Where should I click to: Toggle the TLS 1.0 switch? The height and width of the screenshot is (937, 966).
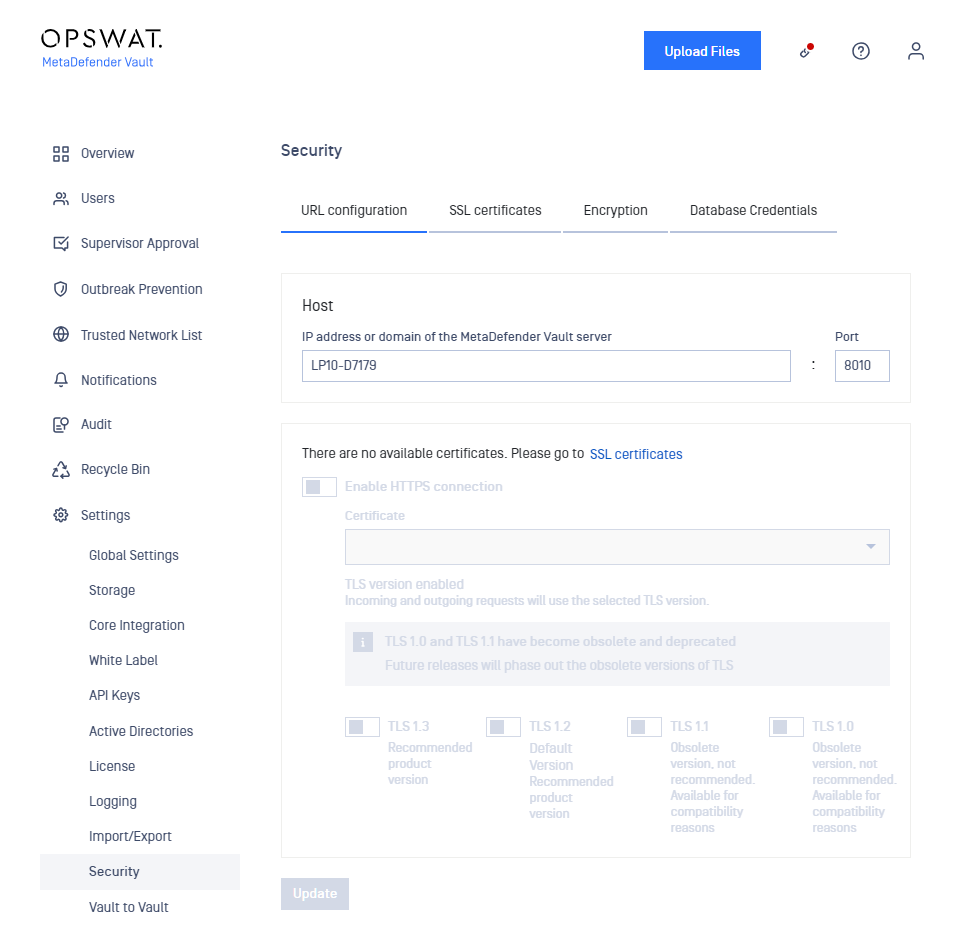pos(786,727)
